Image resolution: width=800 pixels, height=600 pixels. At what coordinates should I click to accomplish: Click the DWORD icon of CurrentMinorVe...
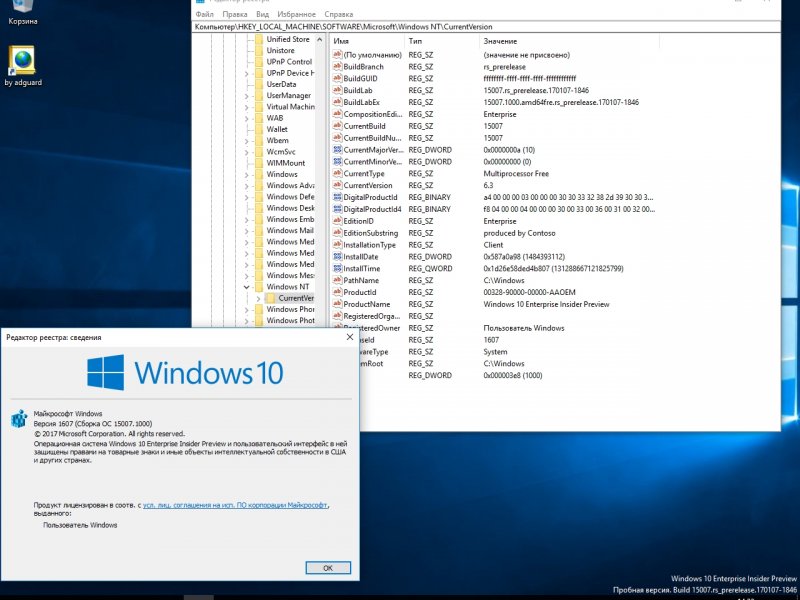point(337,161)
